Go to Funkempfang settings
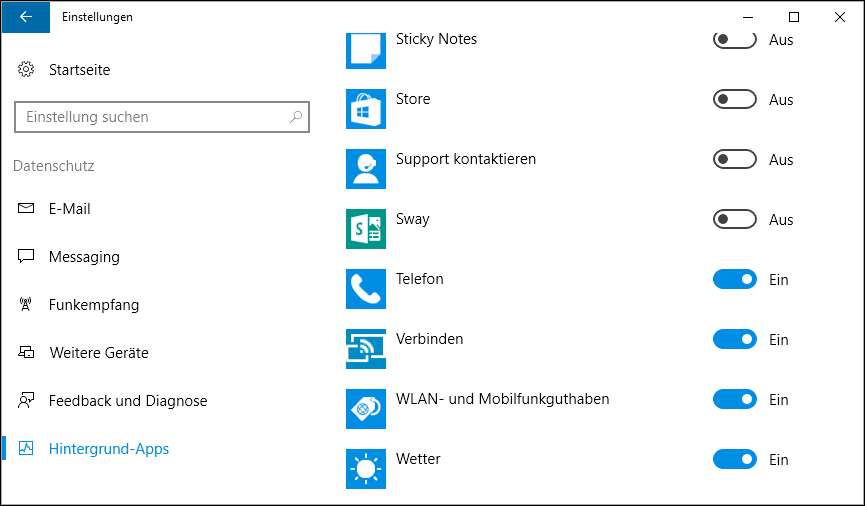The image size is (865, 506). pos(93,305)
